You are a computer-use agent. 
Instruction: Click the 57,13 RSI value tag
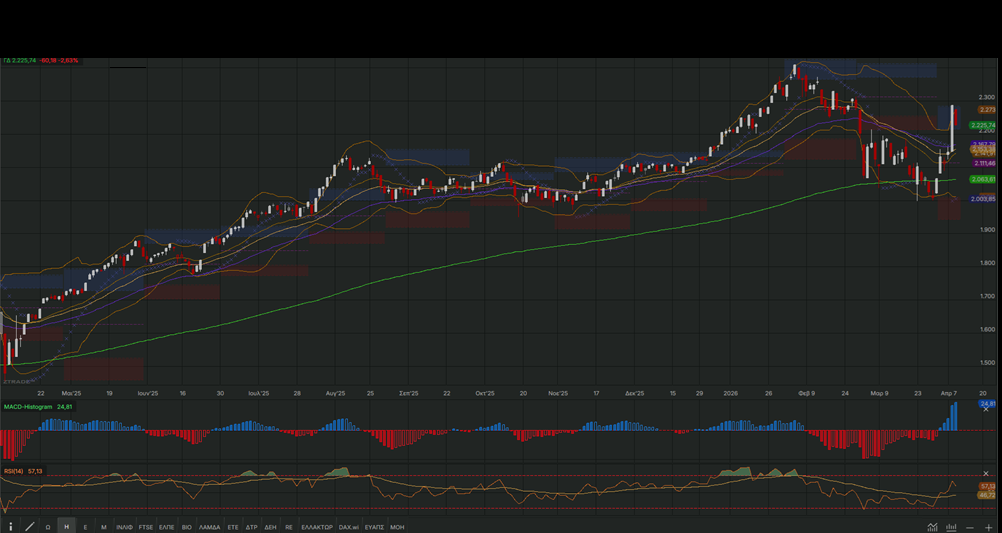coord(987,486)
